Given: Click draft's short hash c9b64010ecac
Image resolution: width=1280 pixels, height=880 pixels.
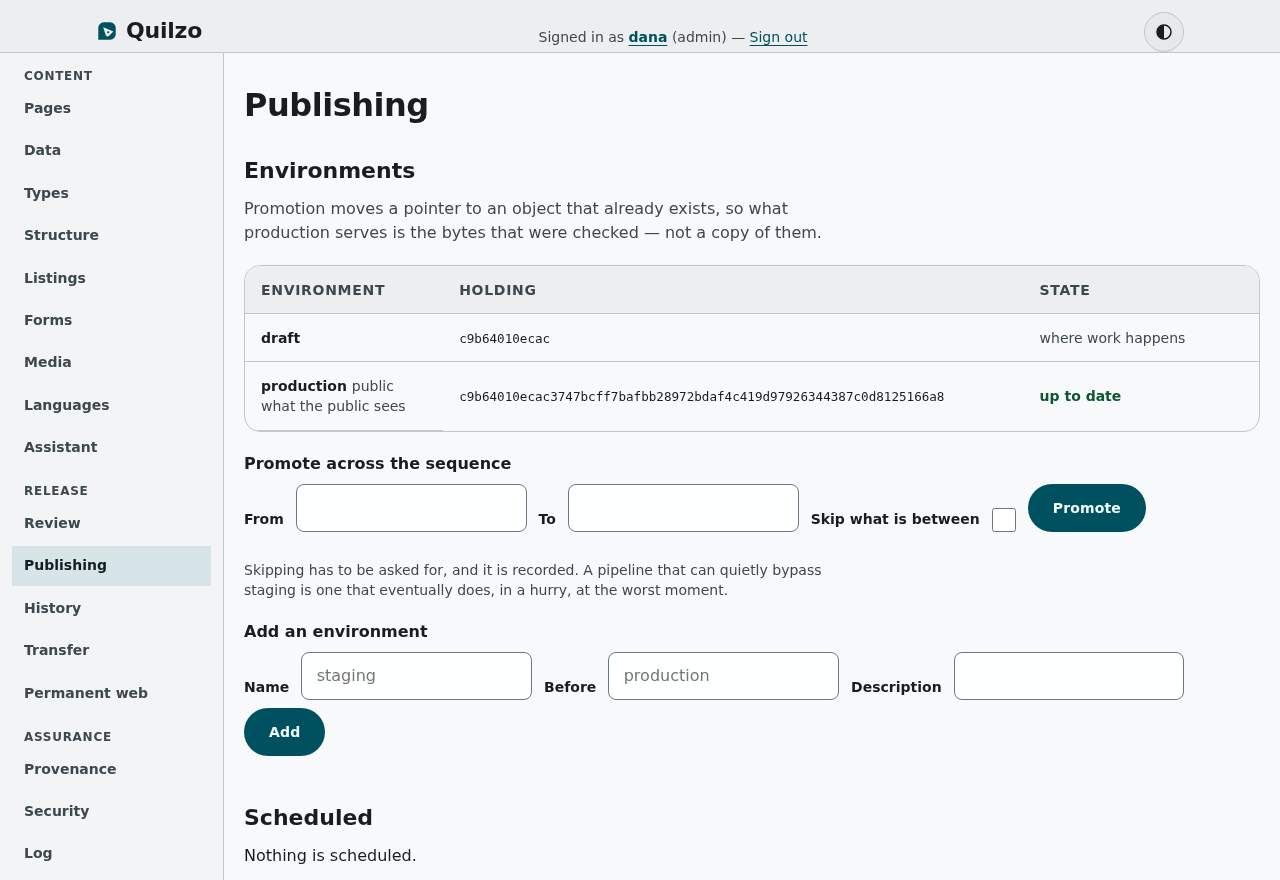Looking at the screenshot, I should [504, 339].
